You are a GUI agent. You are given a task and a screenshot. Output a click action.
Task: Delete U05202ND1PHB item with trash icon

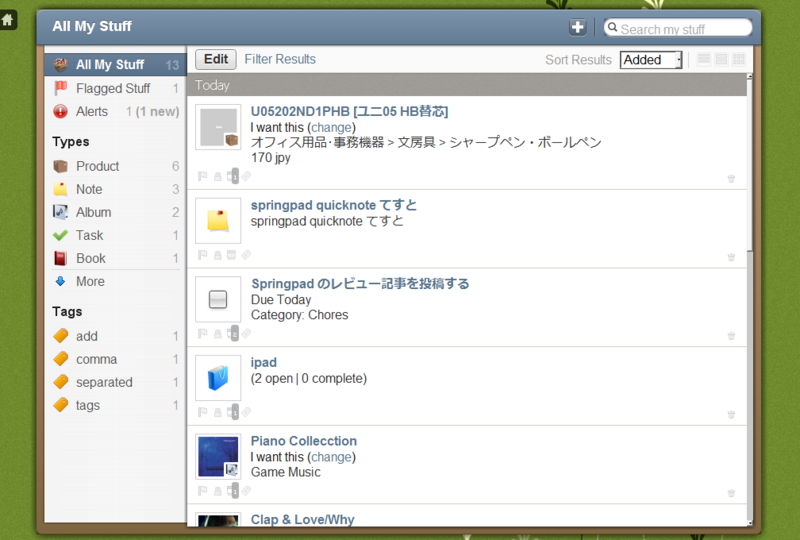coord(731,179)
